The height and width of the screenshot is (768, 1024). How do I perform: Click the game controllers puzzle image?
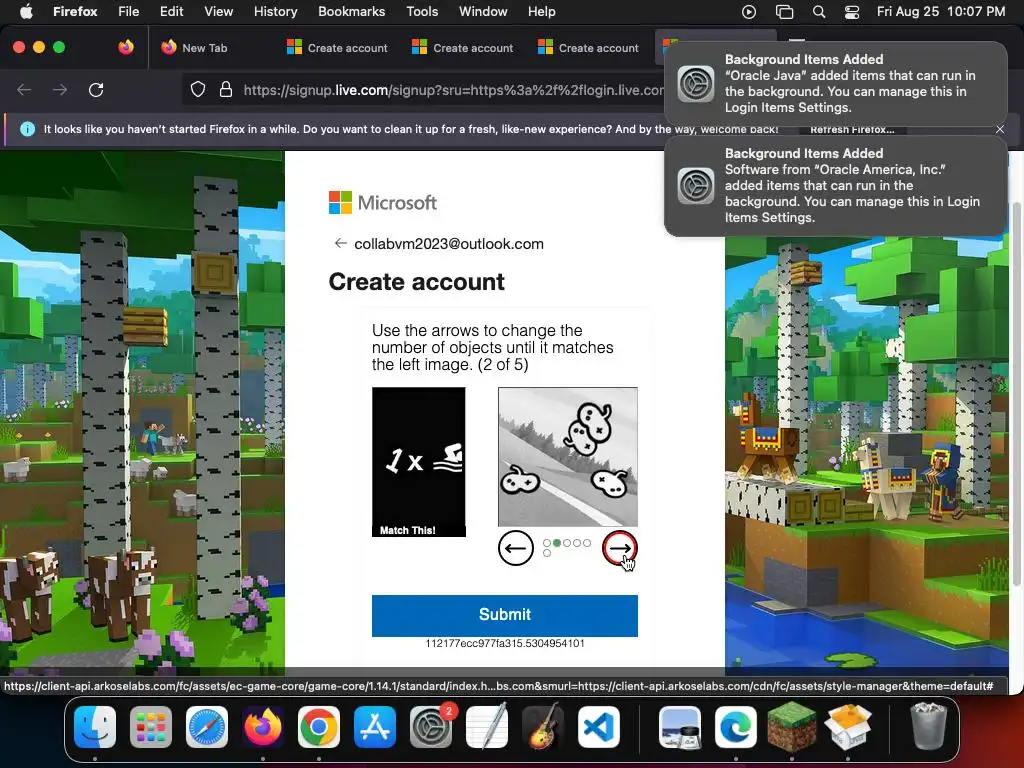click(x=568, y=456)
